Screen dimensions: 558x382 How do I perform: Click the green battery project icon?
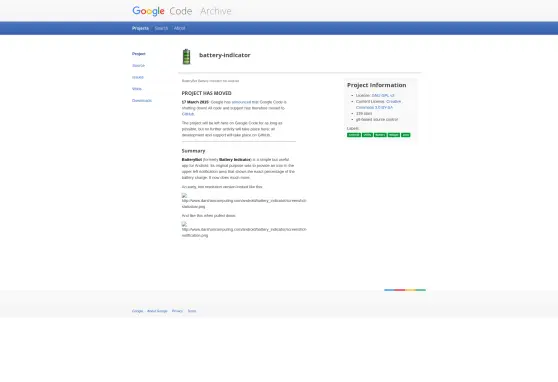coord(186,57)
